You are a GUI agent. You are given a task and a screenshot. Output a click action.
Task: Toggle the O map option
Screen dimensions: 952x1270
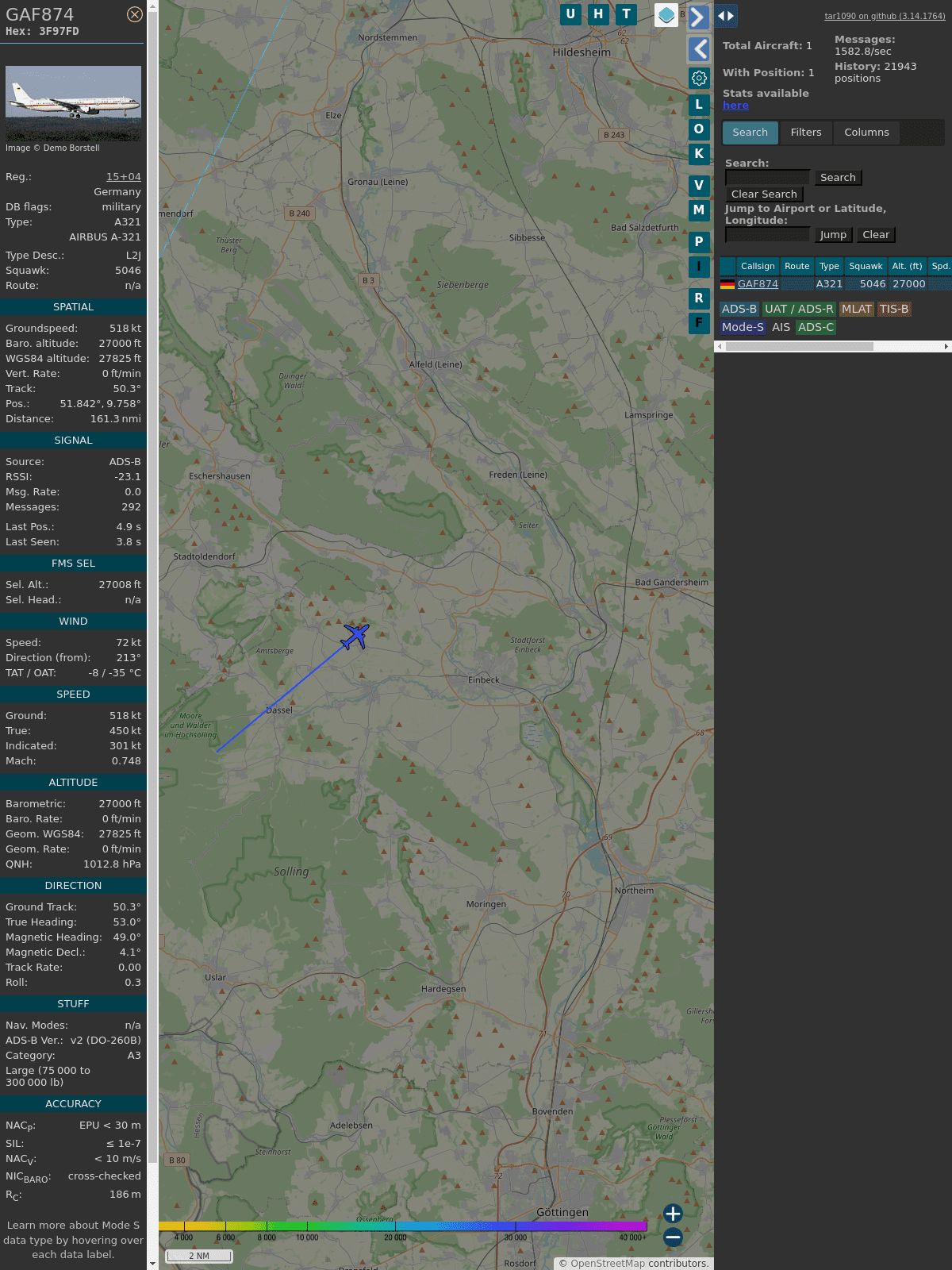[x=699, y=129]
